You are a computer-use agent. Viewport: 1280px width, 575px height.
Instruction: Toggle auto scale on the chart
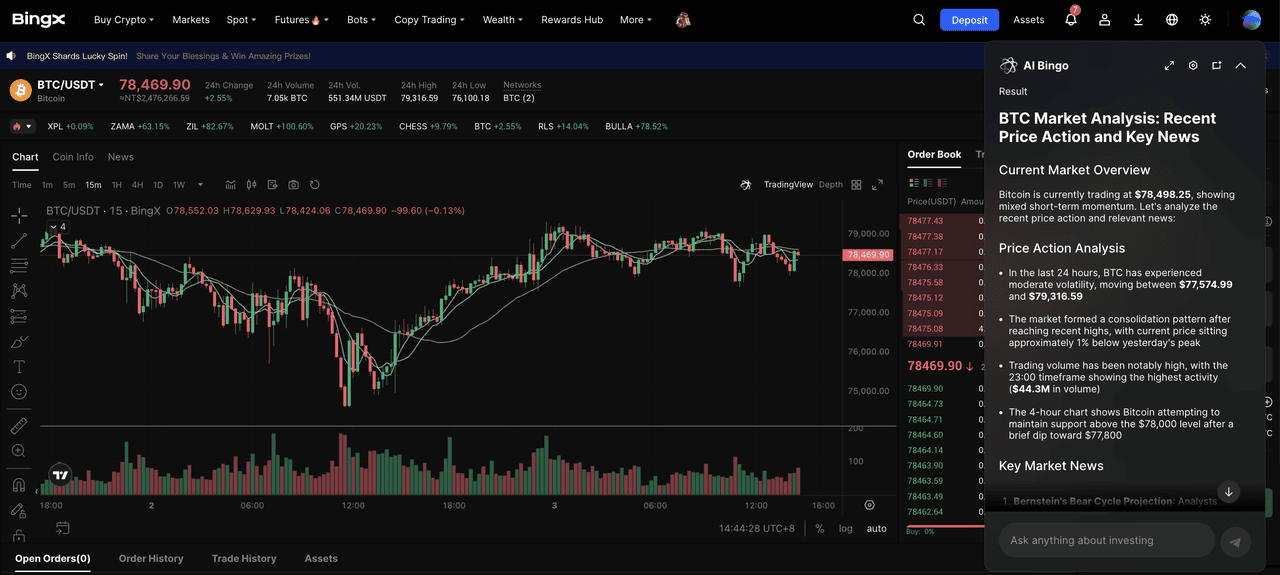coord(876,528)
